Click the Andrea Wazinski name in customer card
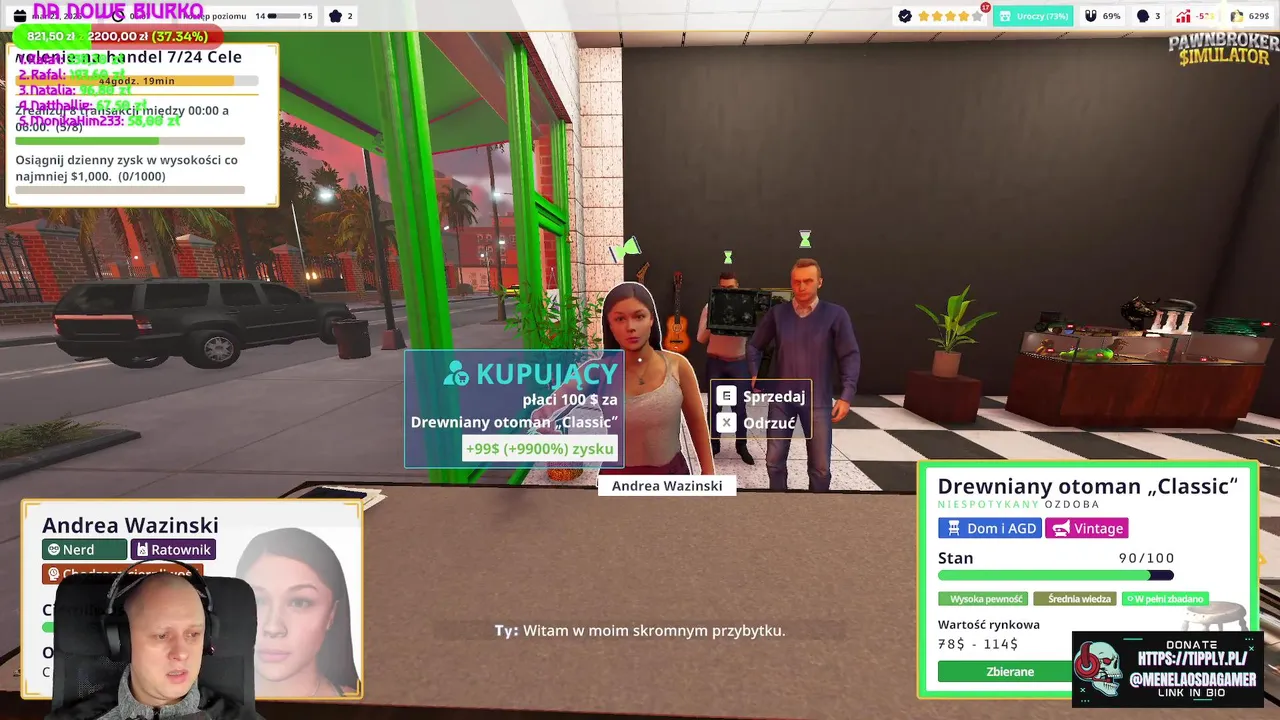Viewport: 1280px width, 720px height. point(130,525)
